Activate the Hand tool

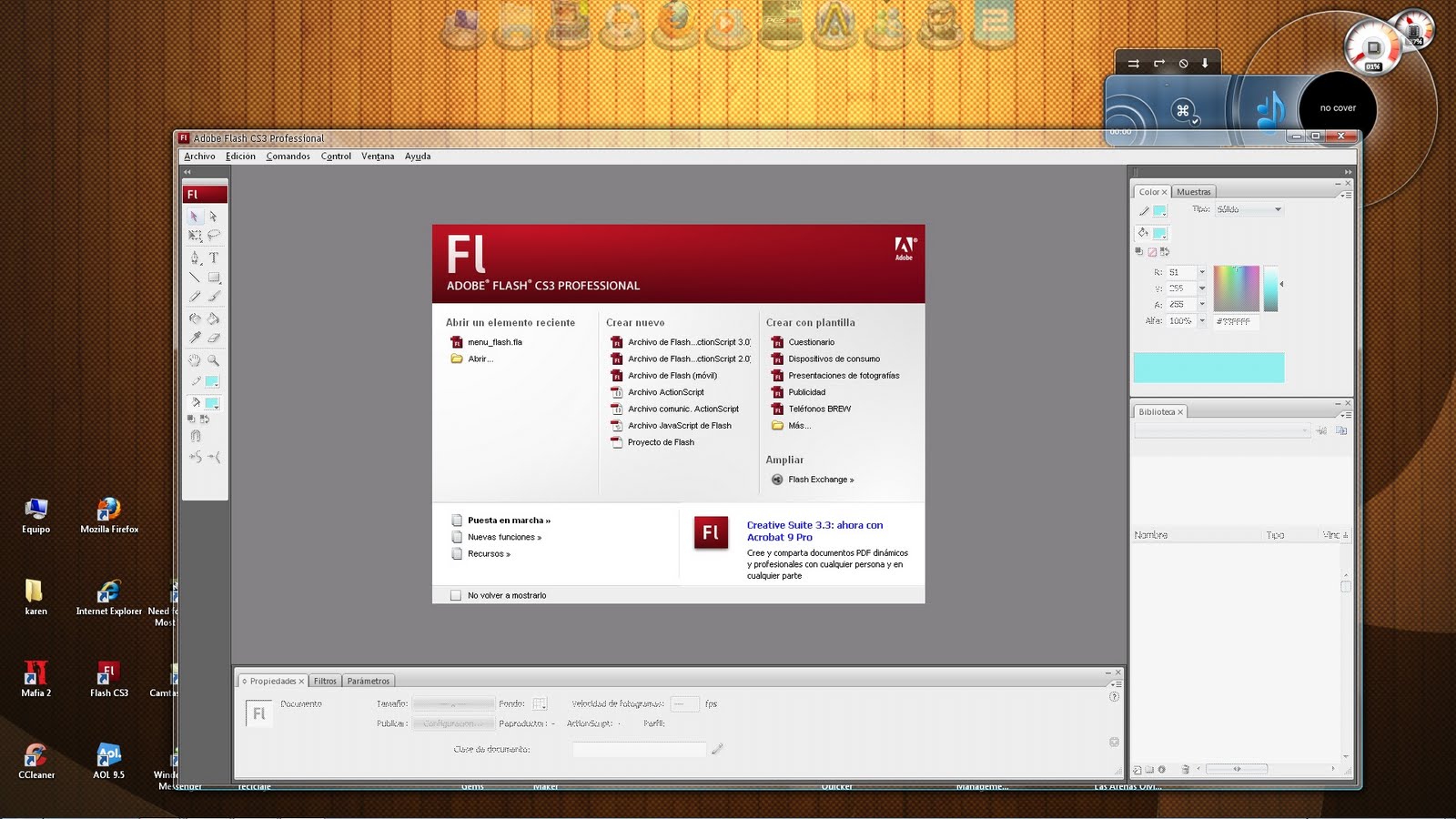[x=194, y=359]
